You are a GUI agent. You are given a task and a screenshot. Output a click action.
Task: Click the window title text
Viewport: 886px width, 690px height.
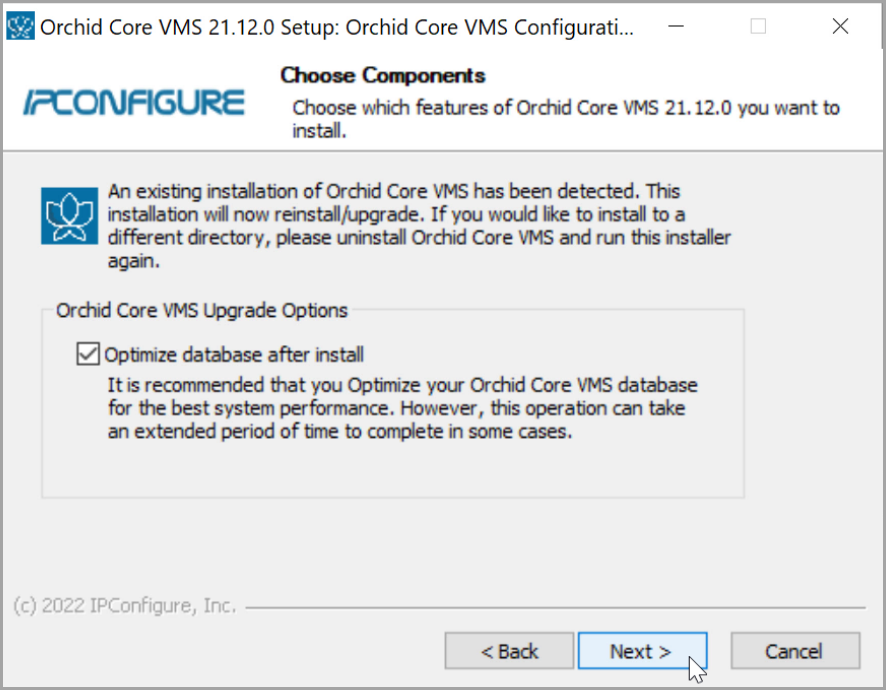(336, 27)
